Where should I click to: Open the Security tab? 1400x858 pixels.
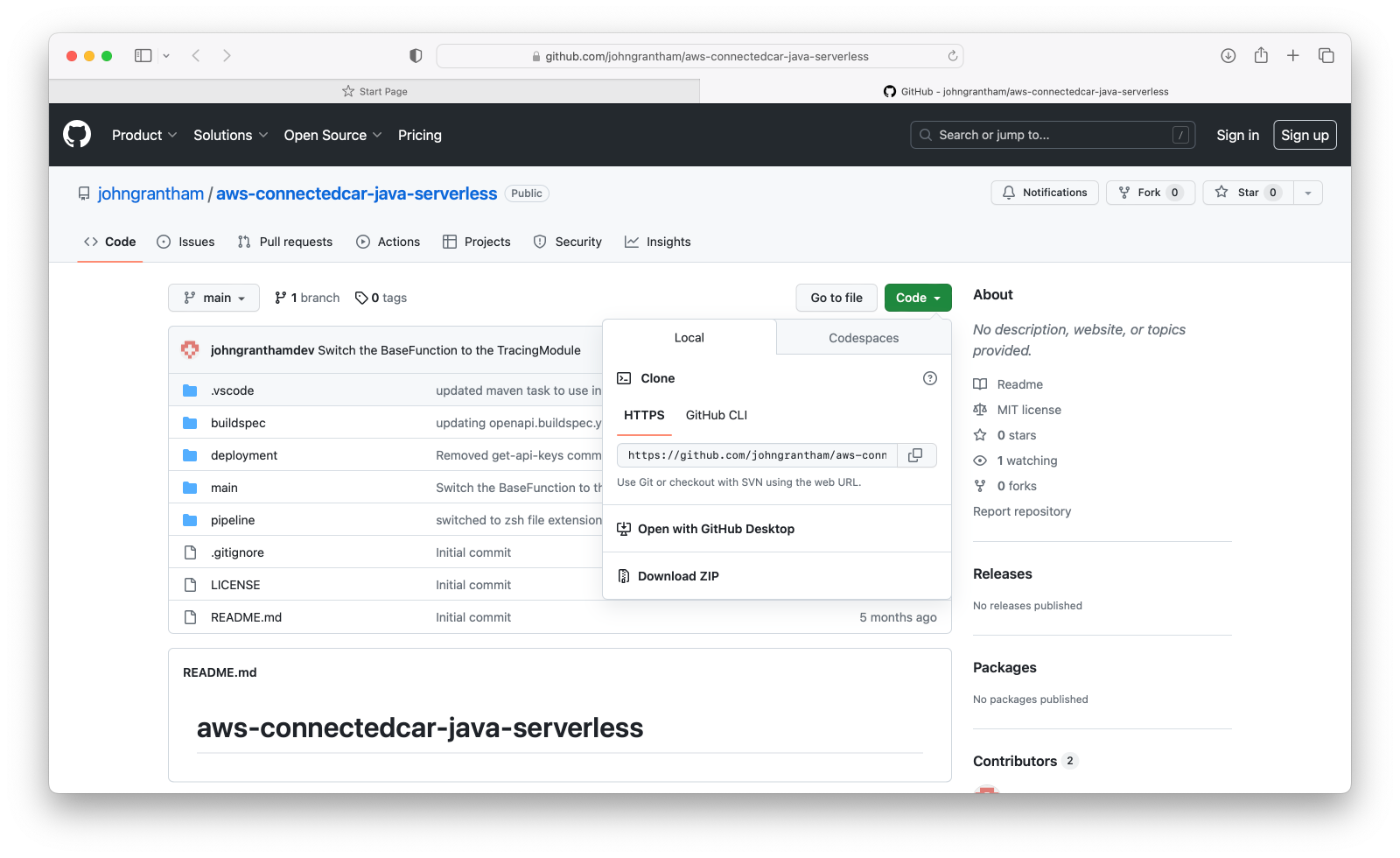coord(568,242)
